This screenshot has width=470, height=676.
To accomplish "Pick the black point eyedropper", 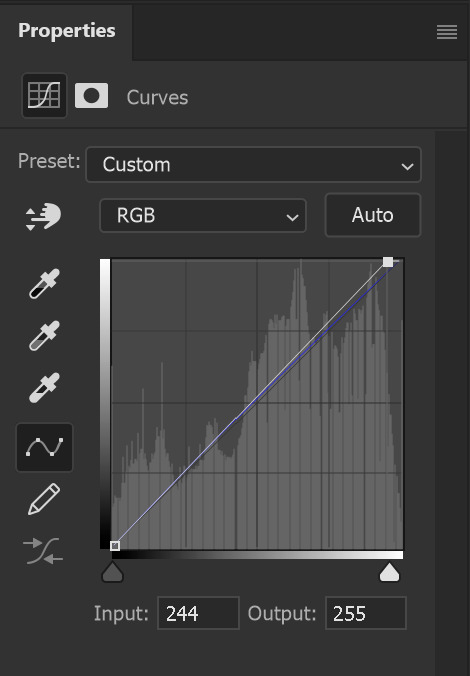I will [44, 284].
